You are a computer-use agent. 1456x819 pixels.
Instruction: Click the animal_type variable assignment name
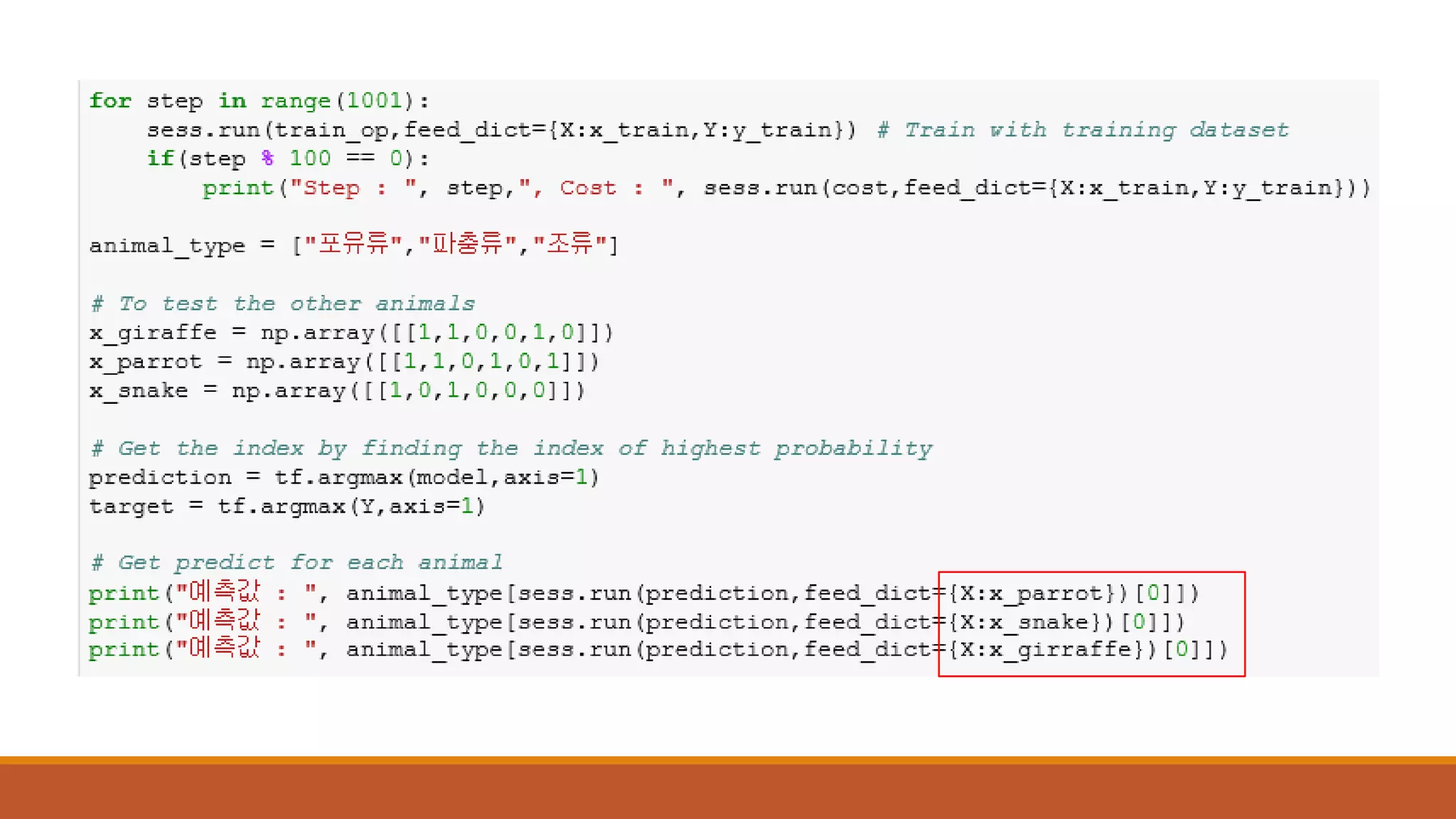pos(166,246)
